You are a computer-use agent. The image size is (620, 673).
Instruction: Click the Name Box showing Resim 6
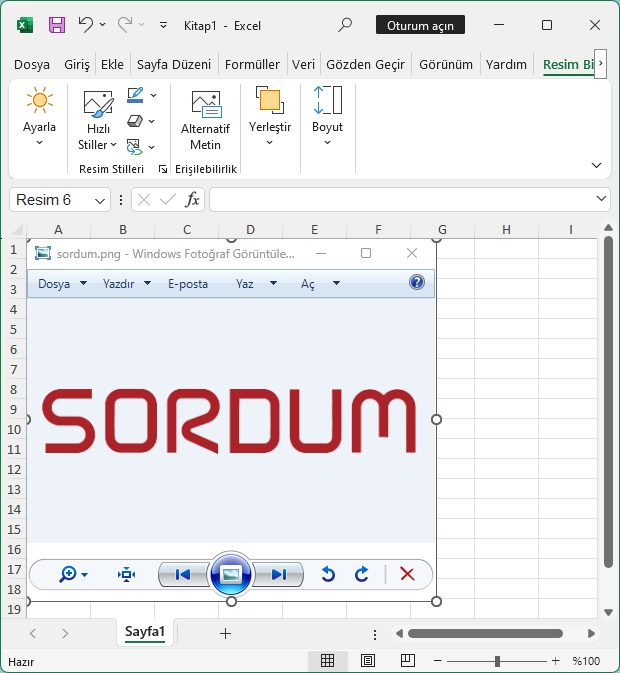point(51,200)
